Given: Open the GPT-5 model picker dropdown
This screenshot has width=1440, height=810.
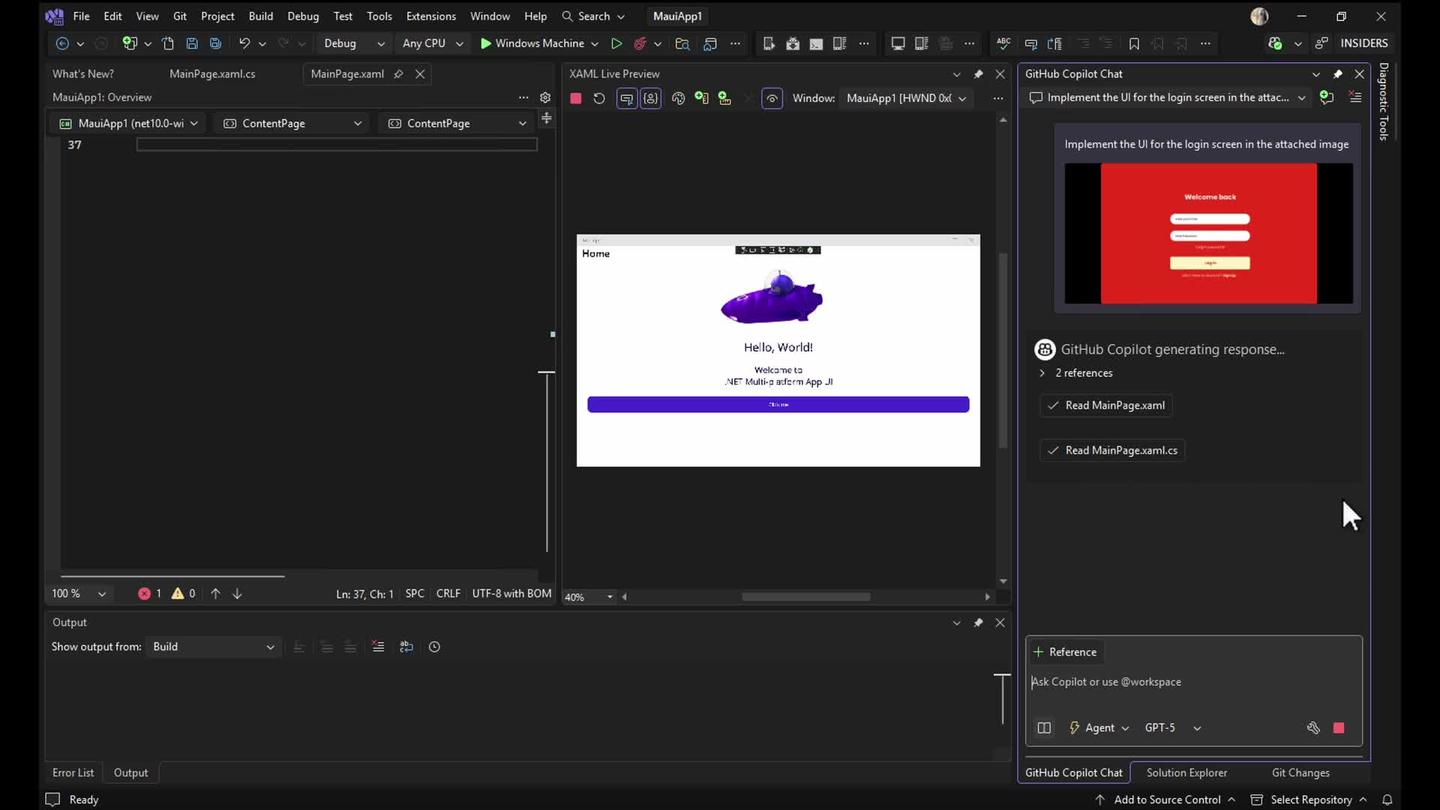Looking at the screenshot, I should [x=1172, y=727].
